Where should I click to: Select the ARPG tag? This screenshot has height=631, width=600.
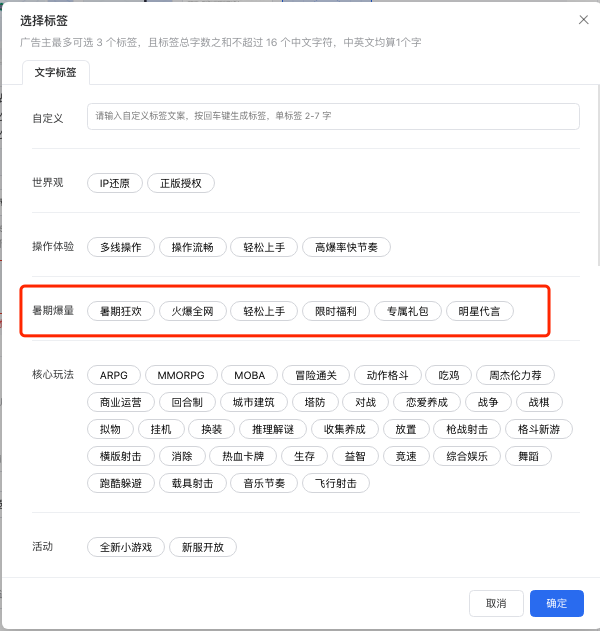tap(114, 375)
